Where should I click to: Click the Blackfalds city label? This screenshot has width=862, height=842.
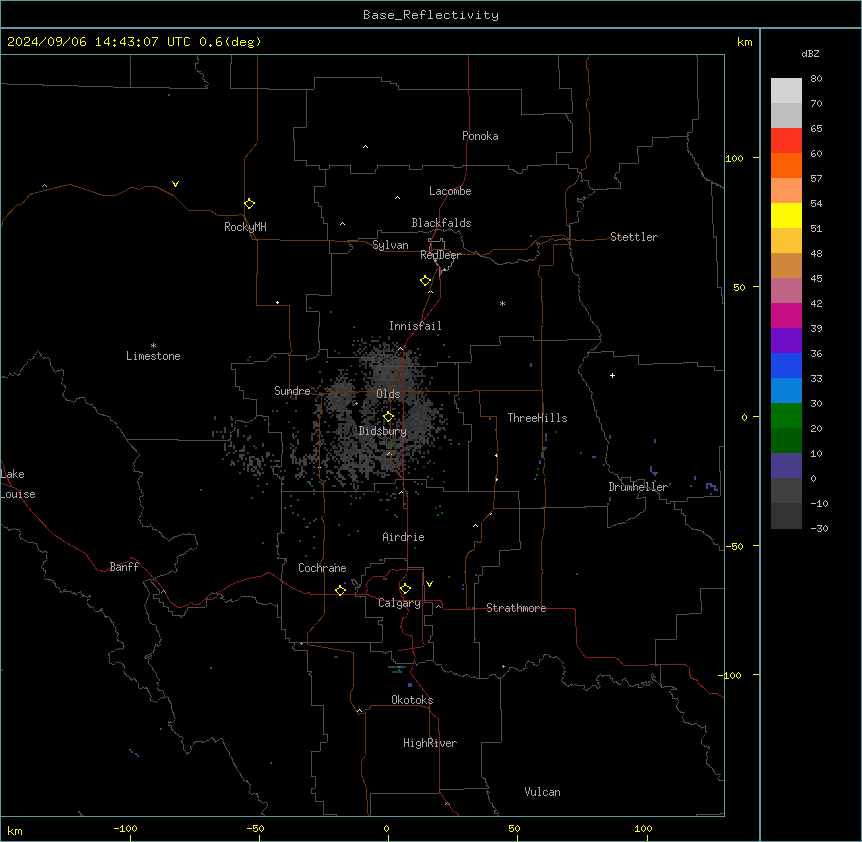[441, 223]
